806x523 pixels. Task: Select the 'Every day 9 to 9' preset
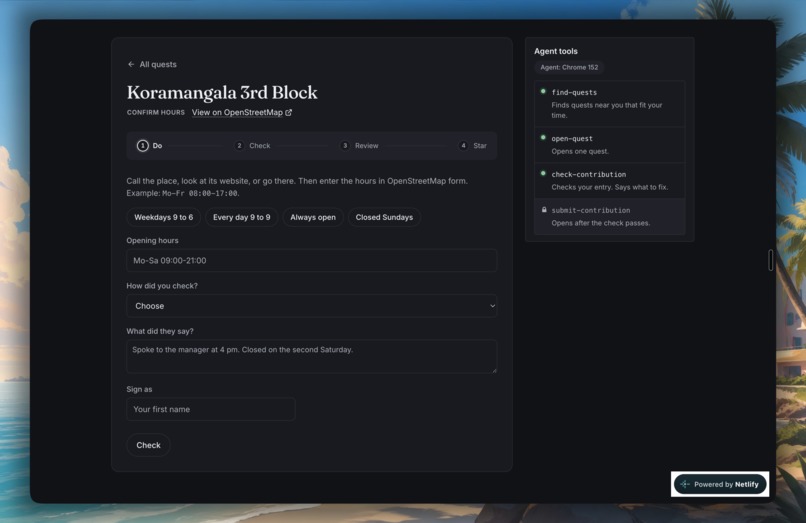pos(242,218)
